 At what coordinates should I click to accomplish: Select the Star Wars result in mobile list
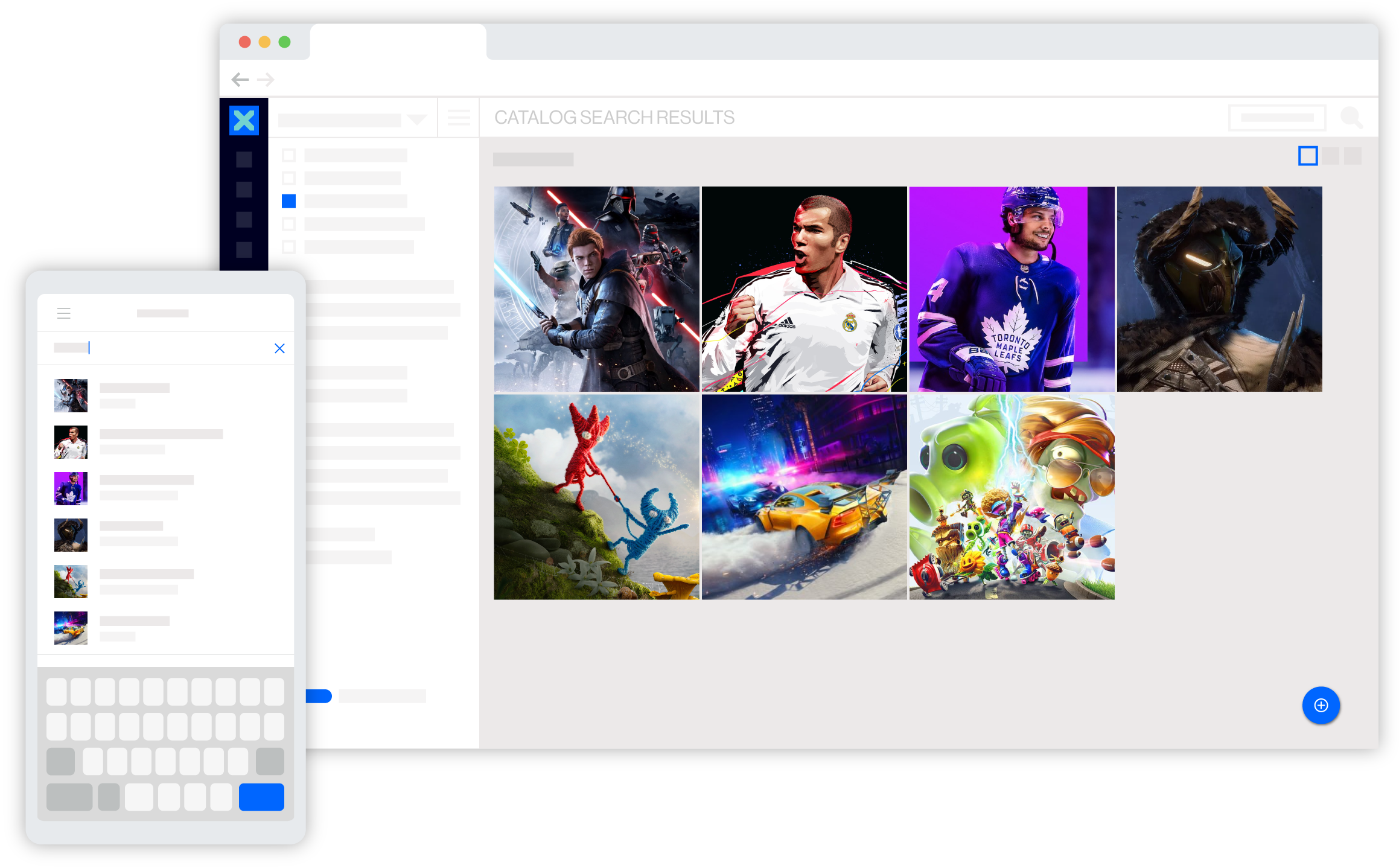pos(166,395)
